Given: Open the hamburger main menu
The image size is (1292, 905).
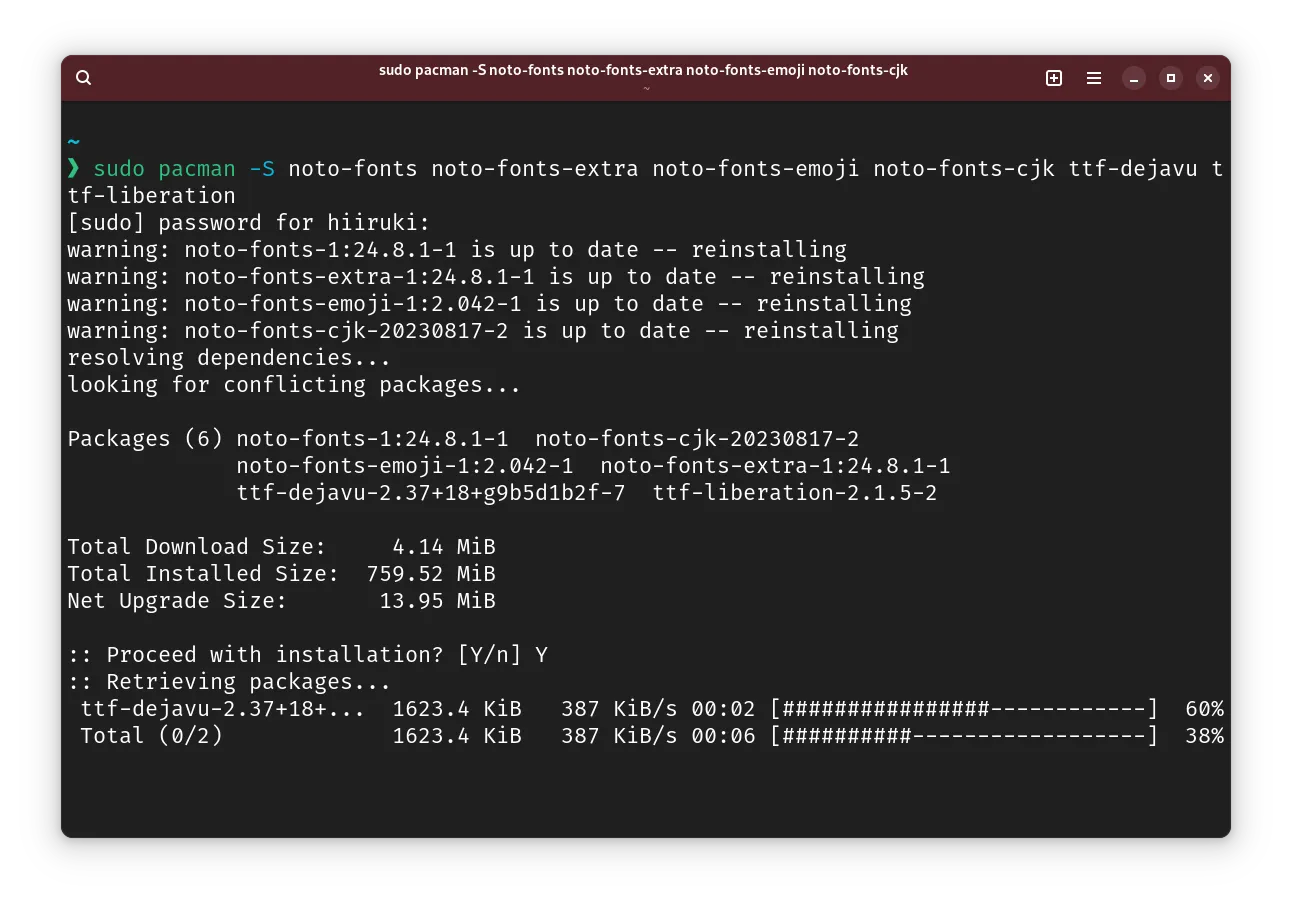Looking at the screenshot, I should tap(1094, 78).
